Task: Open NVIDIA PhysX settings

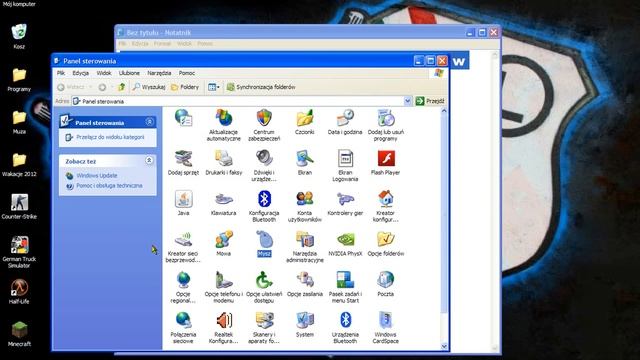Action: click(x=345, y=243)
